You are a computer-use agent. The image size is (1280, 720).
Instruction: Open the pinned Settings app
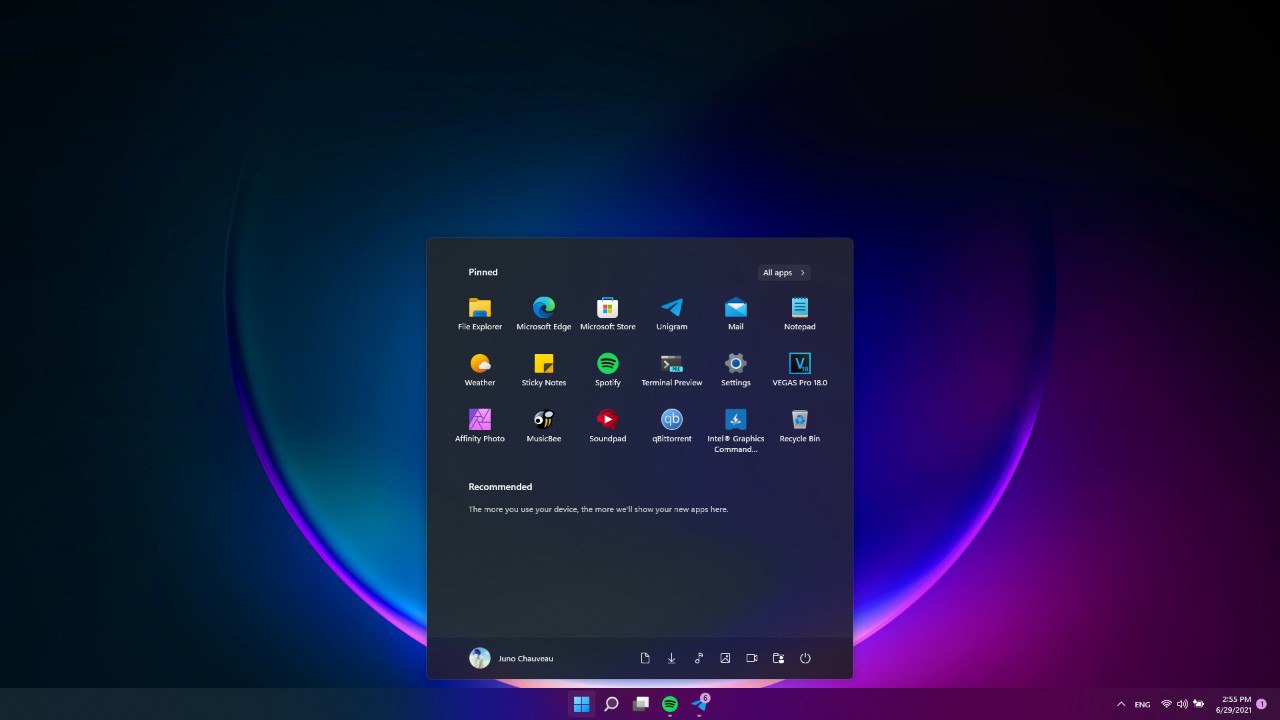736,369
